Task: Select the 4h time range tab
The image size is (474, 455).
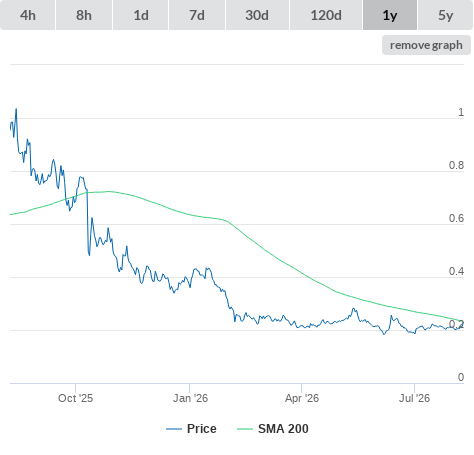Action: coord(27,15)
